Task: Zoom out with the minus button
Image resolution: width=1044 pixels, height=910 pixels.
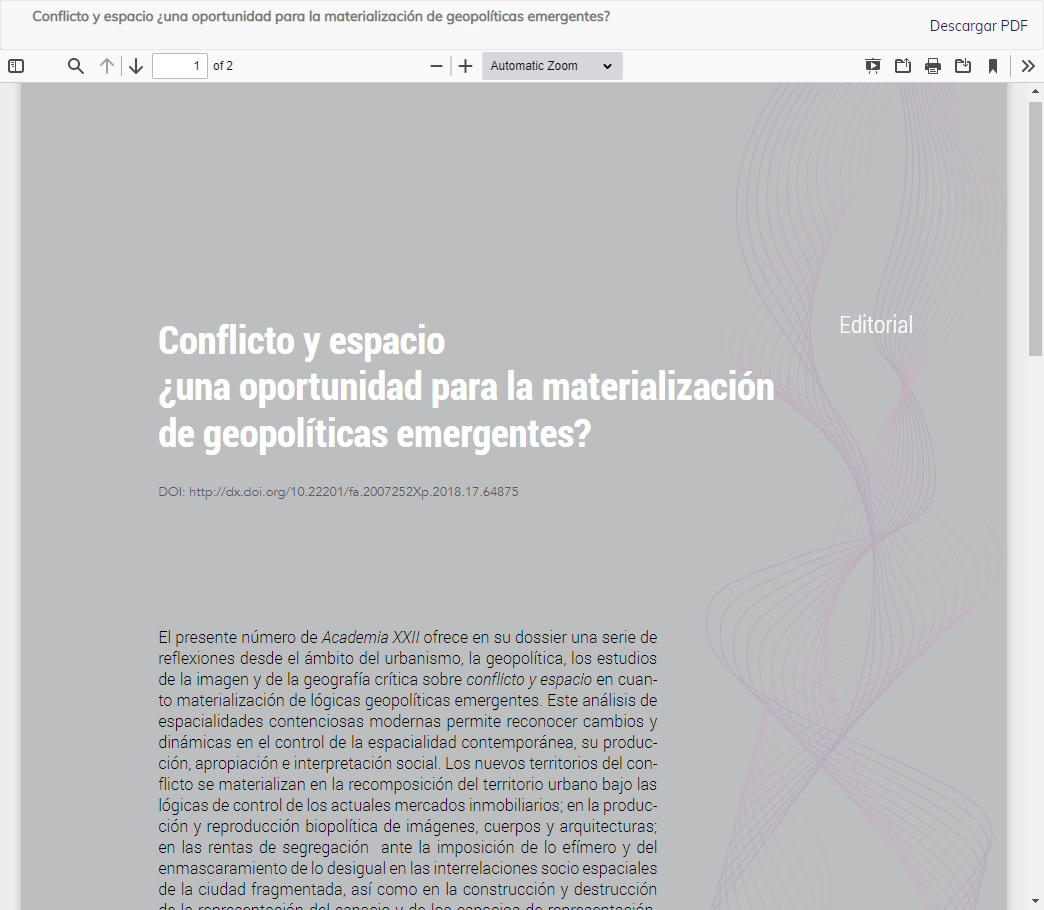Action: (436, 66)
